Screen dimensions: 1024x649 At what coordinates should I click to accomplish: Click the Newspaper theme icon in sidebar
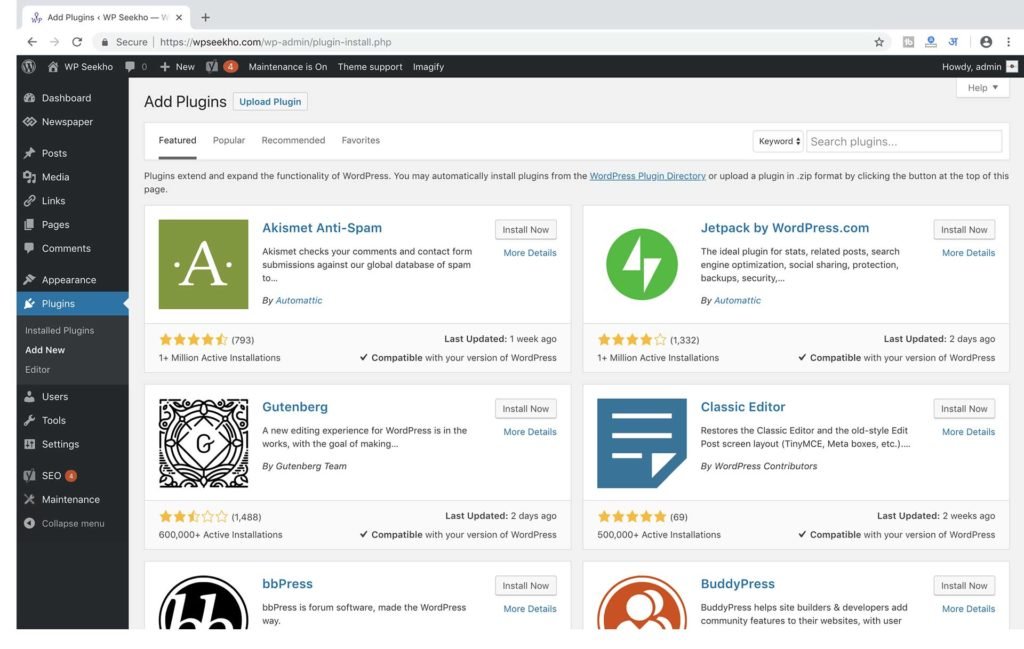click(x=29, y=121)
